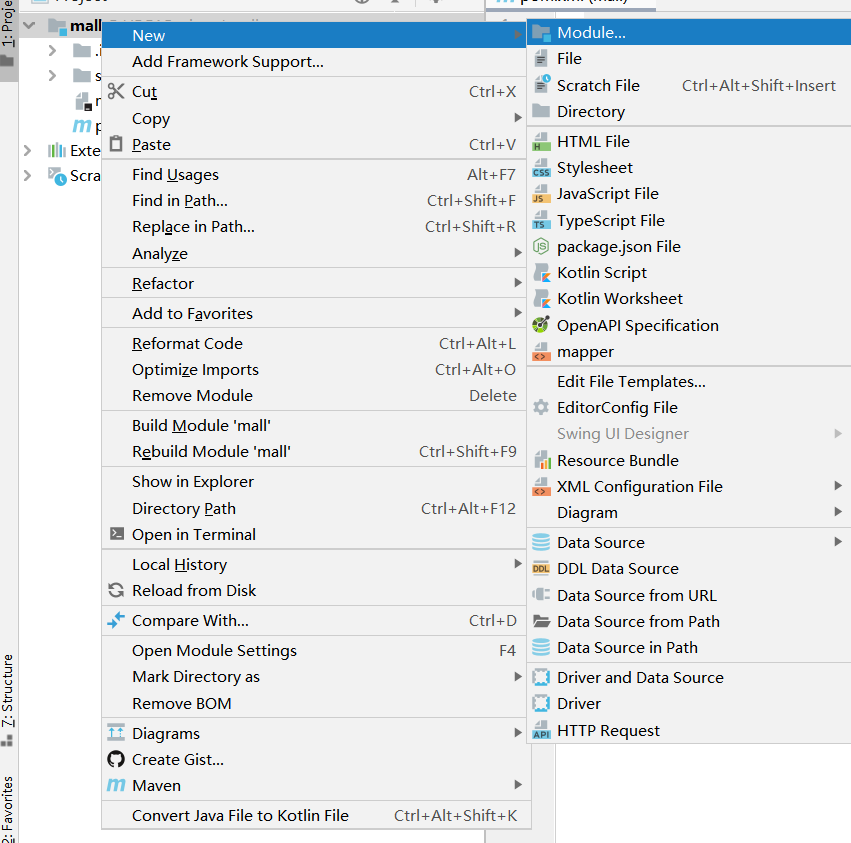851x843 pixels.
Task: Click the JavaScript File icon
Action: (541, 194)
